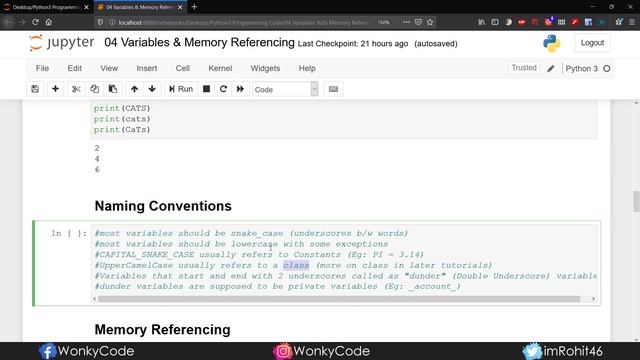Click the code cell horizontal scrollbar
The width and height of the screenshot is (640, 360).
click(x=339, y=299)
